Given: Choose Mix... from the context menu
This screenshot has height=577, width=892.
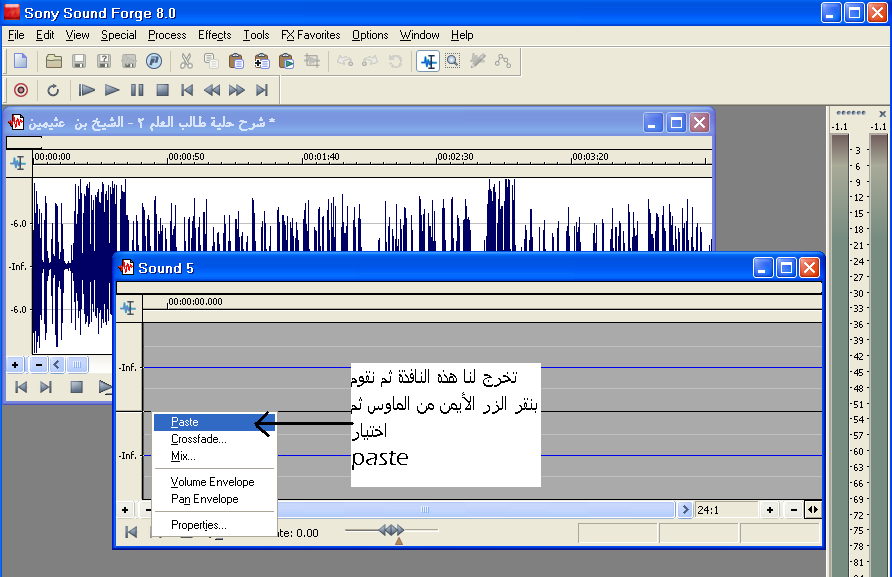Looking at the screenshot, I should (x=215, y=456).
